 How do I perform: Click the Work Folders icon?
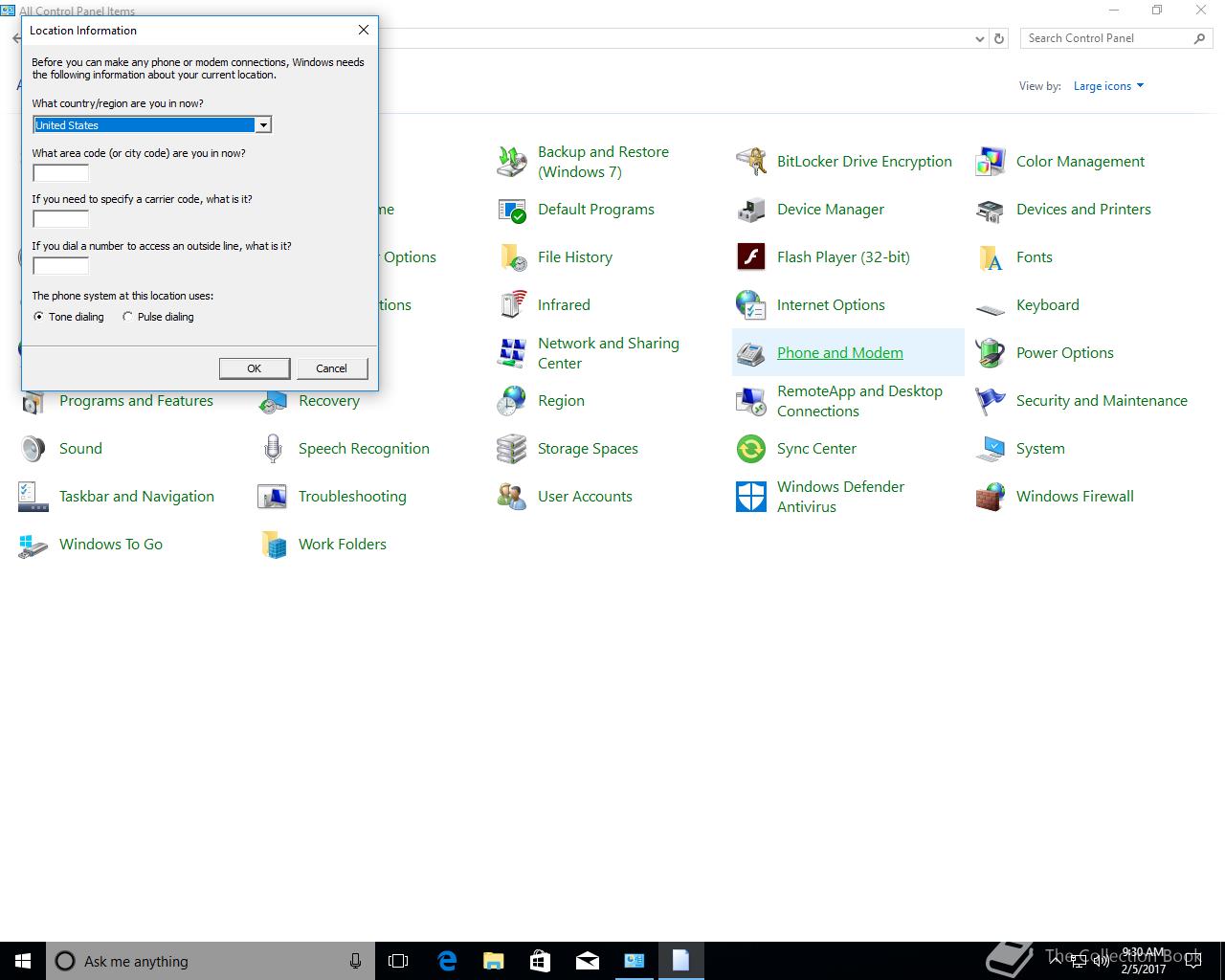pyautogui.click(x=273, y=545)
